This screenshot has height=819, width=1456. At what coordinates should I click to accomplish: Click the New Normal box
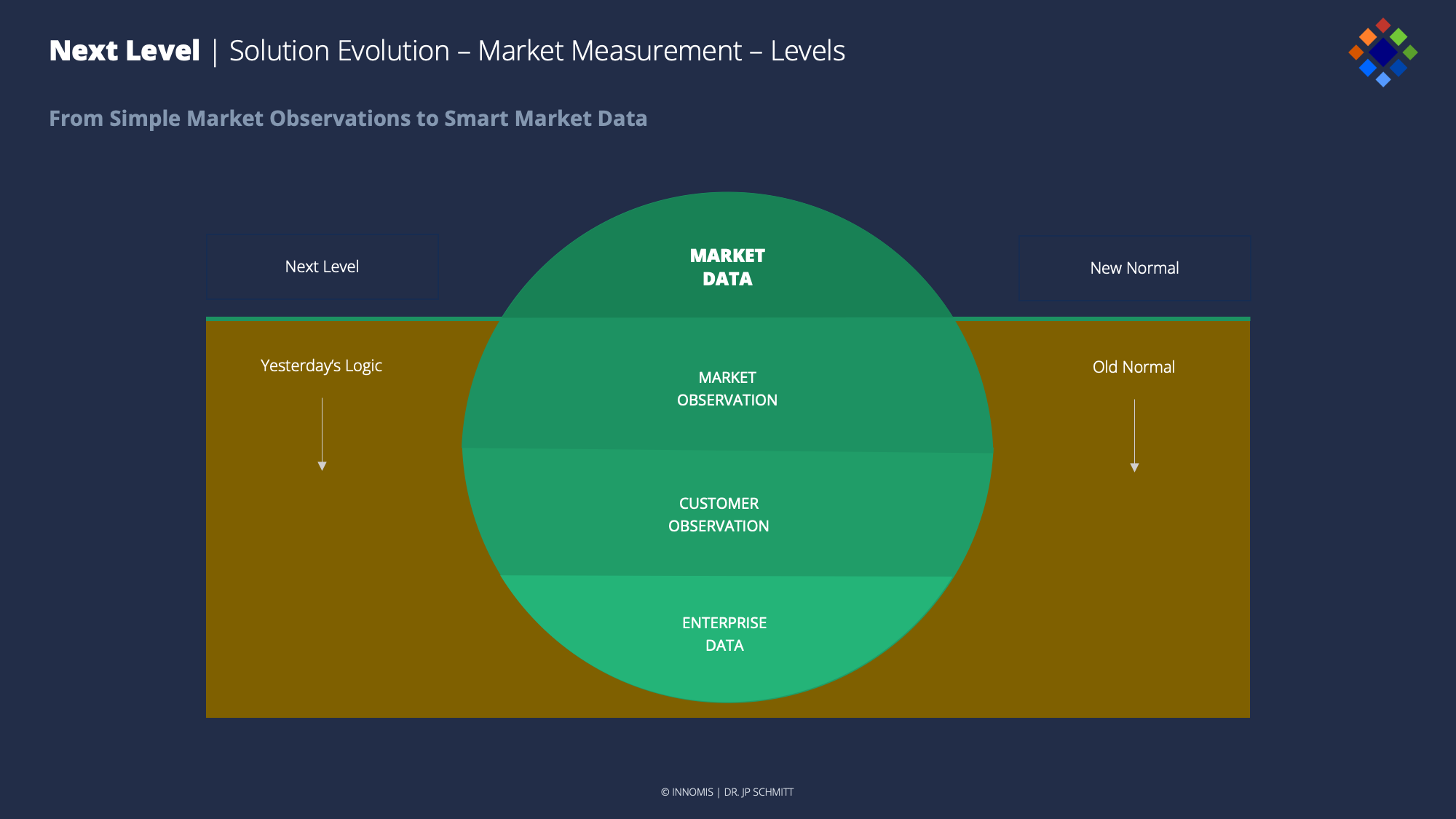tap(1134, 268)
